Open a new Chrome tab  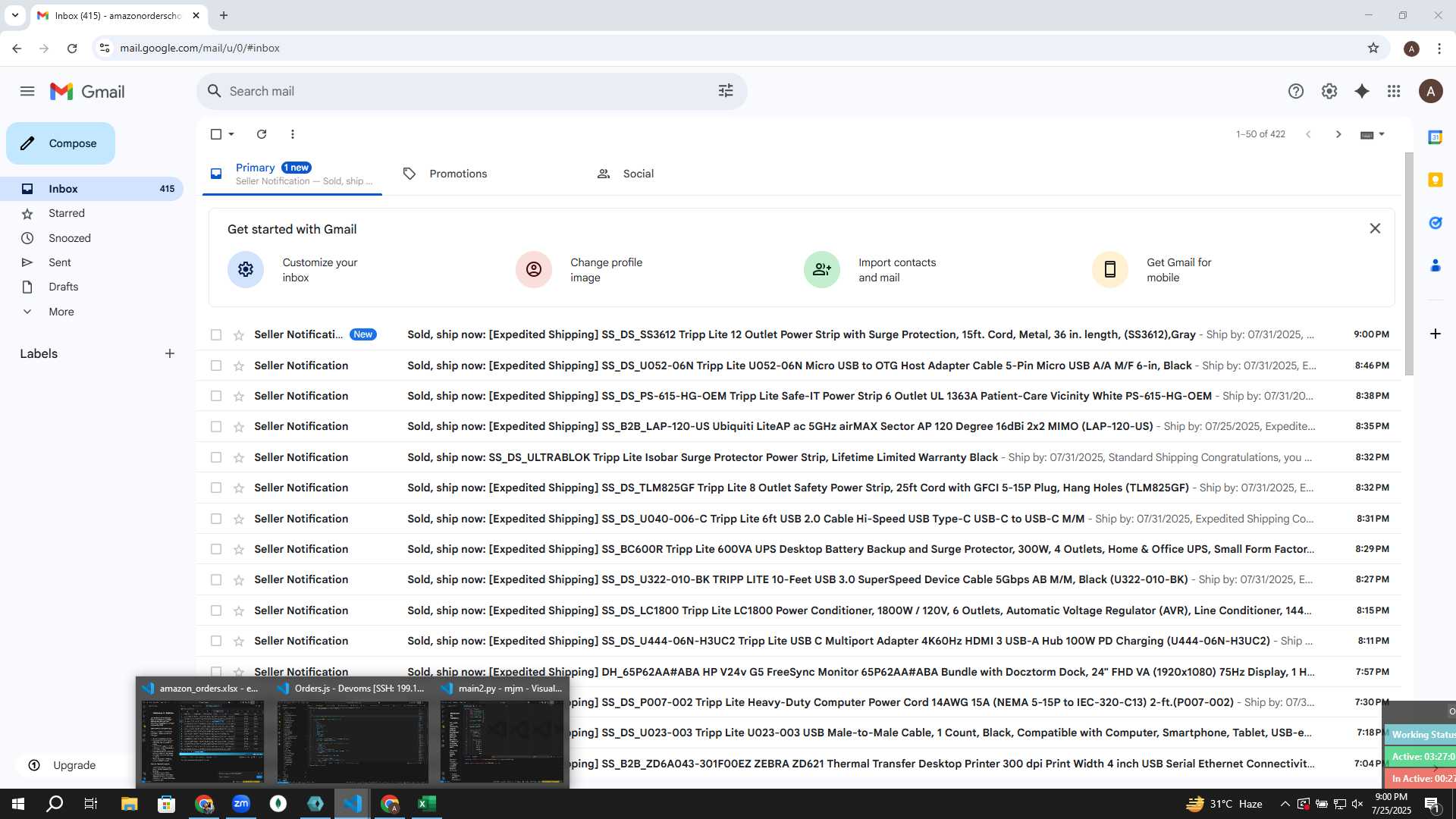point(224,15)
